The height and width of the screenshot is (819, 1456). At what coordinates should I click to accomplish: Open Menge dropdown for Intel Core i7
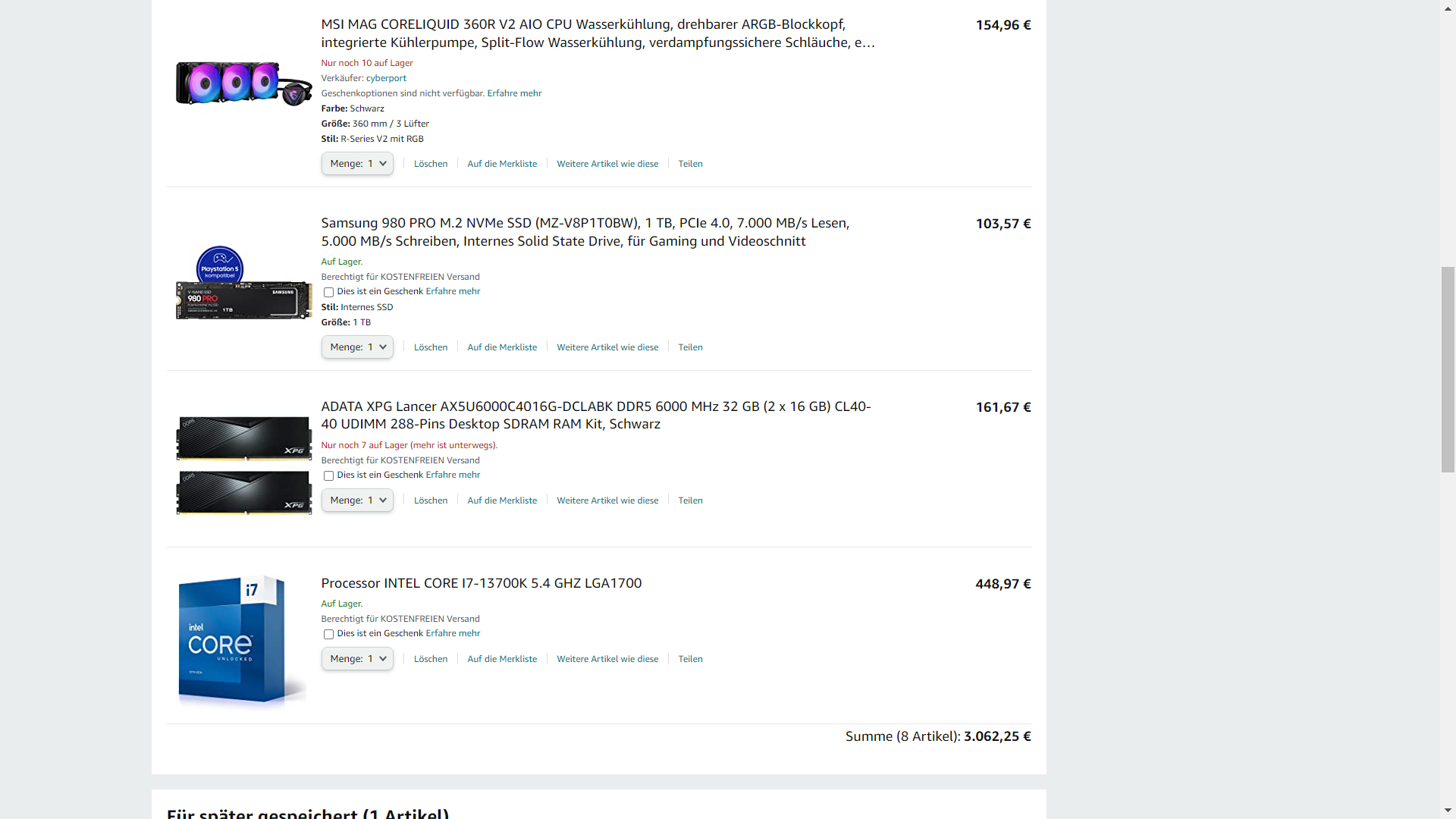[x=357, y=659]
